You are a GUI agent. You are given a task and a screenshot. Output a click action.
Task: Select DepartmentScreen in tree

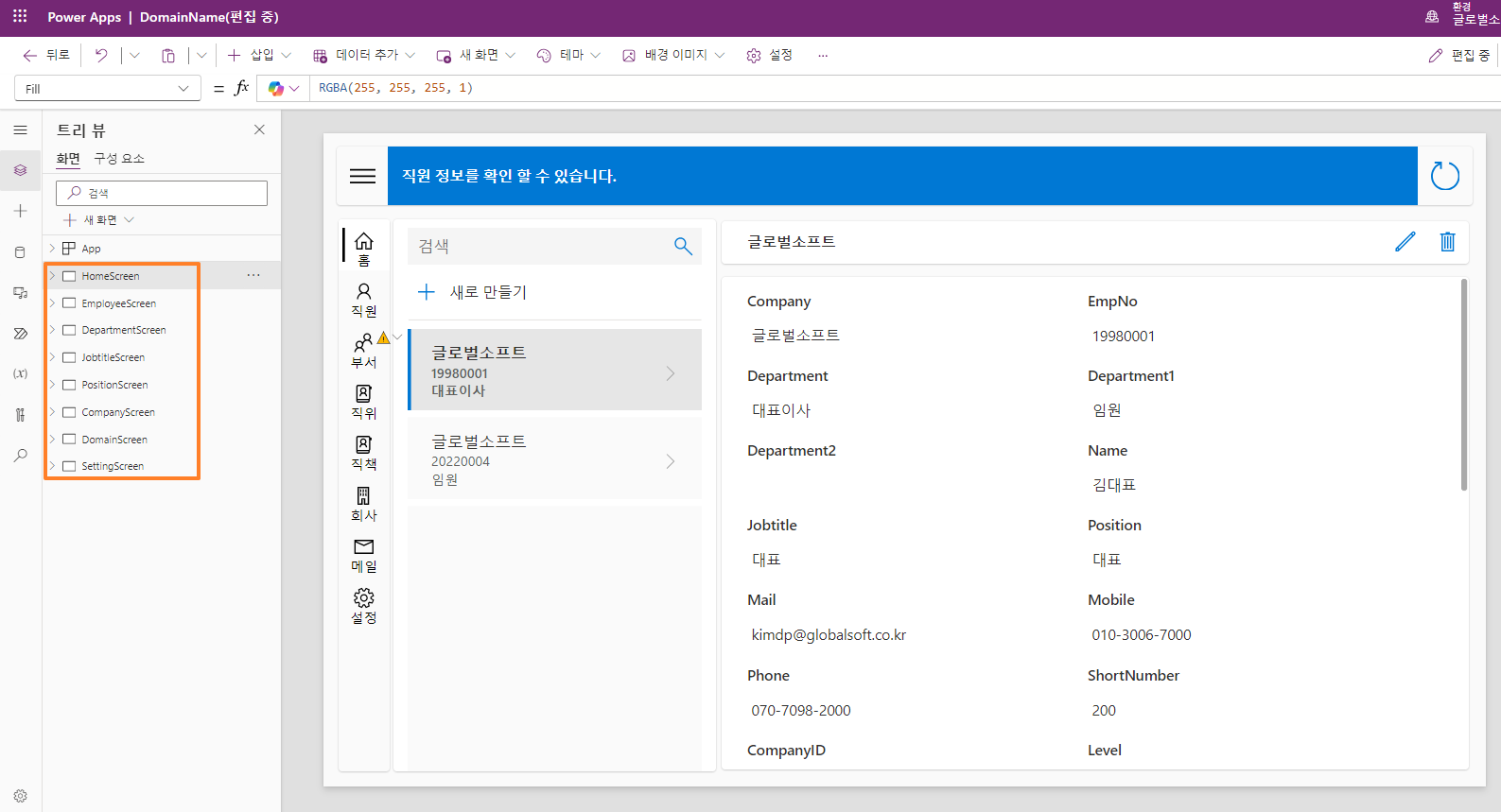pyautogui.click(x=124, y=330)
